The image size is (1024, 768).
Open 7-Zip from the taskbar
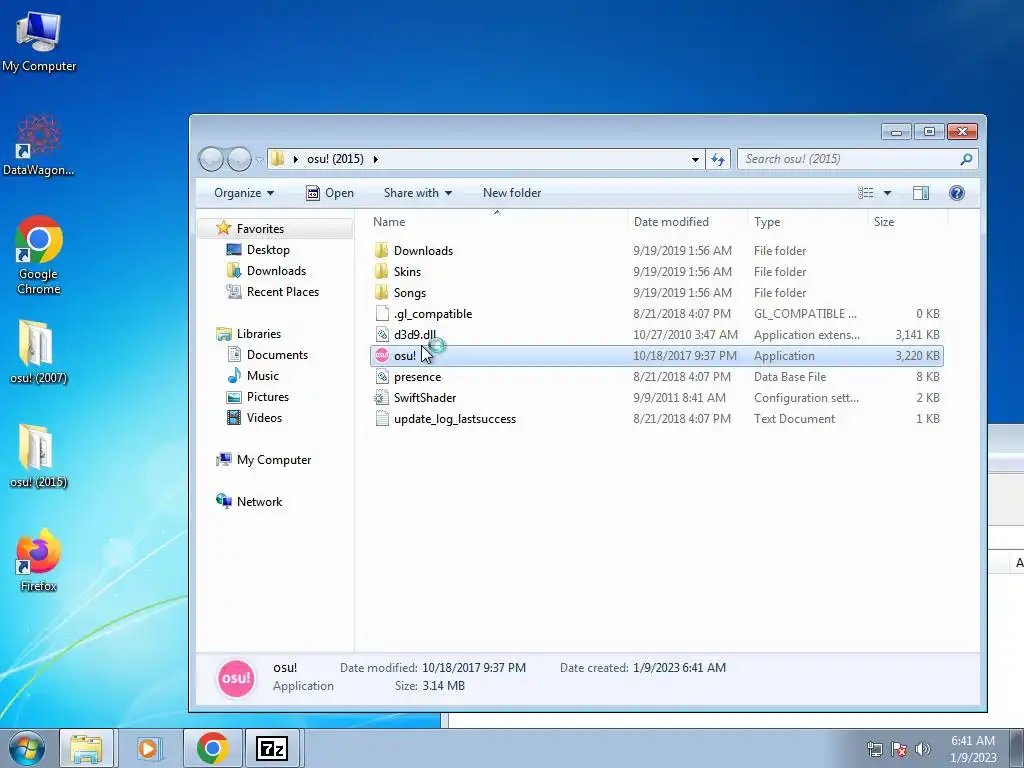(272, 748)
